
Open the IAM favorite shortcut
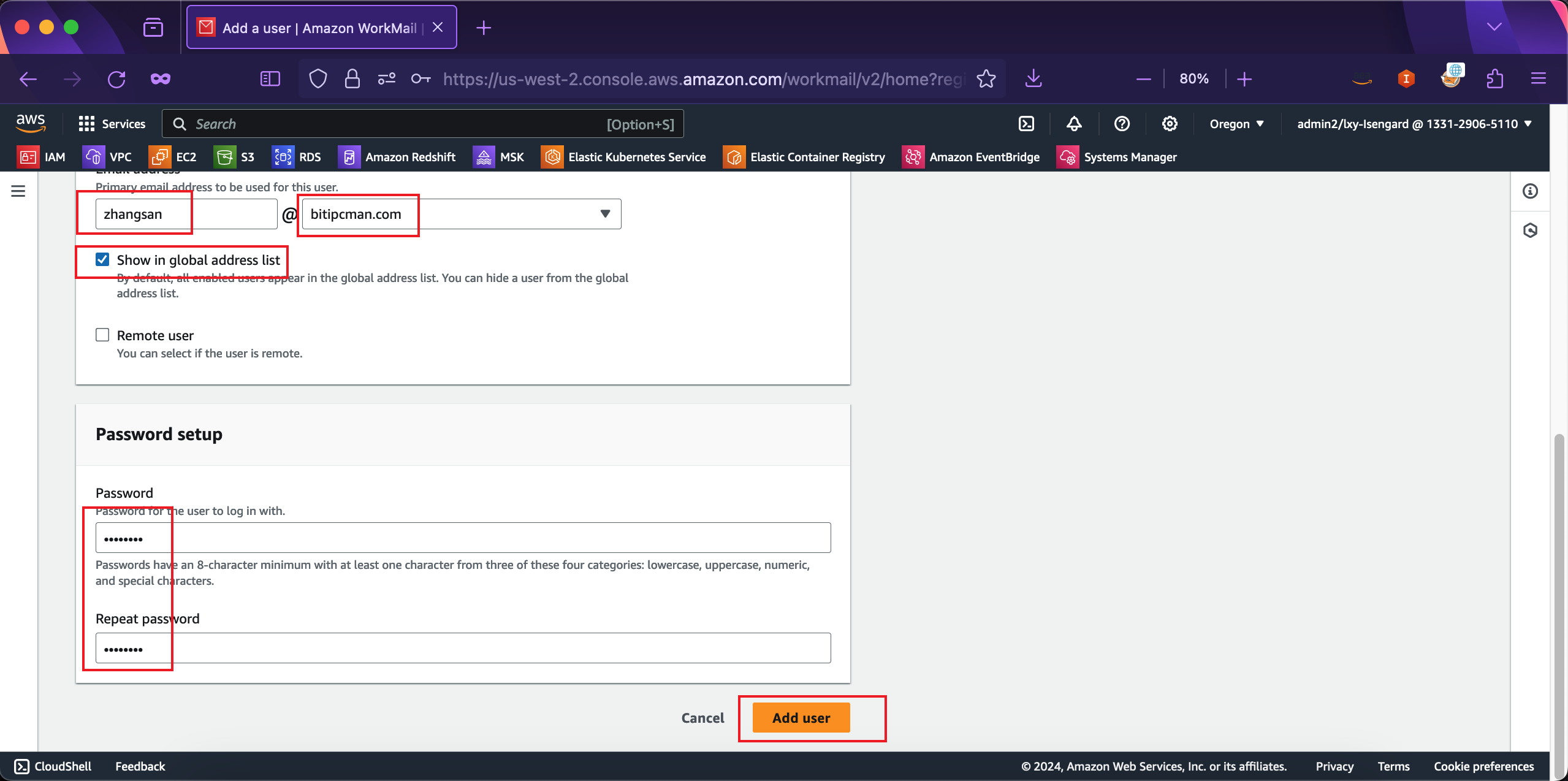point(42,157)
